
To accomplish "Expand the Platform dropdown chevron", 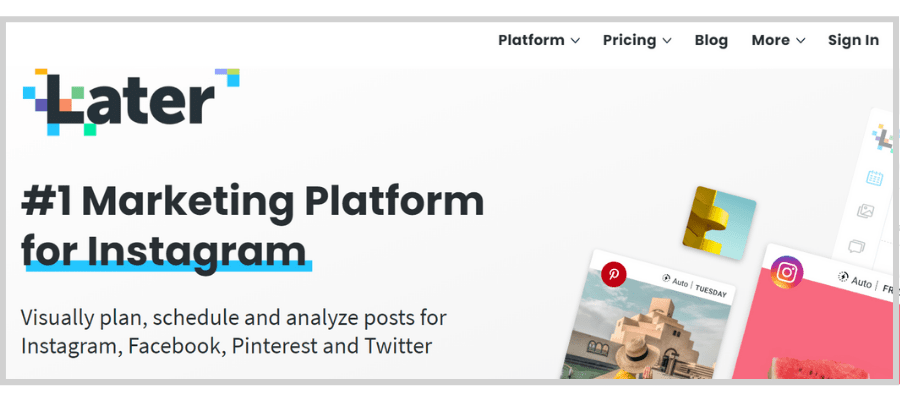I will tap(575, 41).
